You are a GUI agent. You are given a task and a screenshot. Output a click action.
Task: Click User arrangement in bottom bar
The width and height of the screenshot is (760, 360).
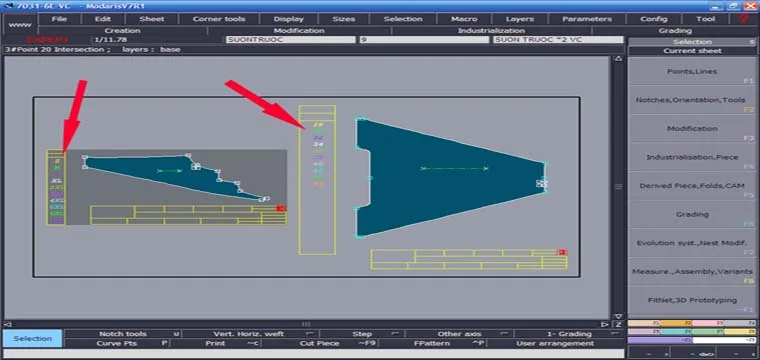click(555, 343)
